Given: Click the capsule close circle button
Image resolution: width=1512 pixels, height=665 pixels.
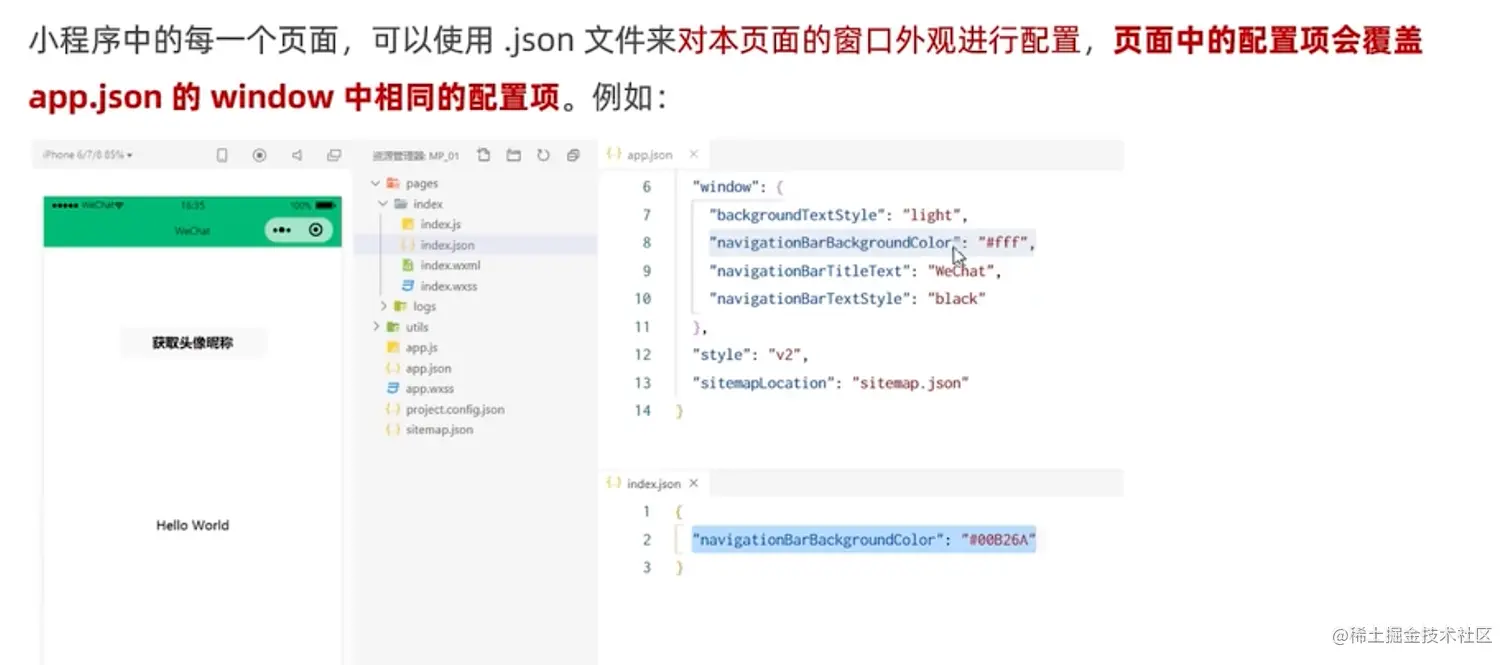Looking at the screenshot, I should [316, 230].
